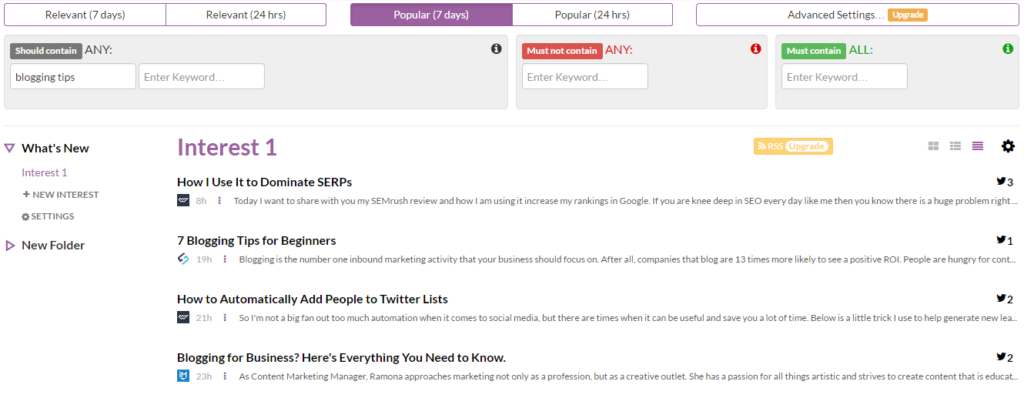
Task: Choose the Relevant (24 hrs) tab
Action: tap(246, 14)
